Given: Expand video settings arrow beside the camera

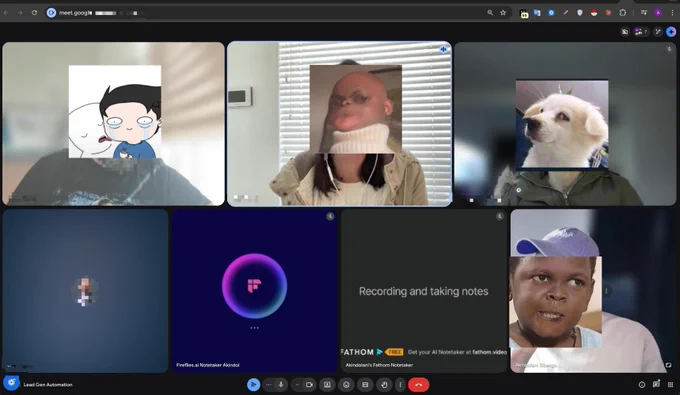Looking at the screenshot, I should (297, 385).
